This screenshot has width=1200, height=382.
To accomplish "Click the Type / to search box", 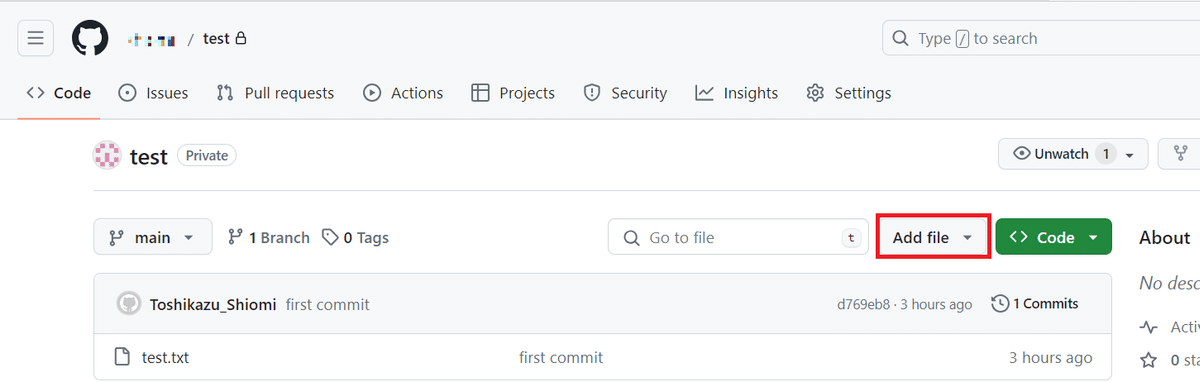I will (x=1041, y=39).
